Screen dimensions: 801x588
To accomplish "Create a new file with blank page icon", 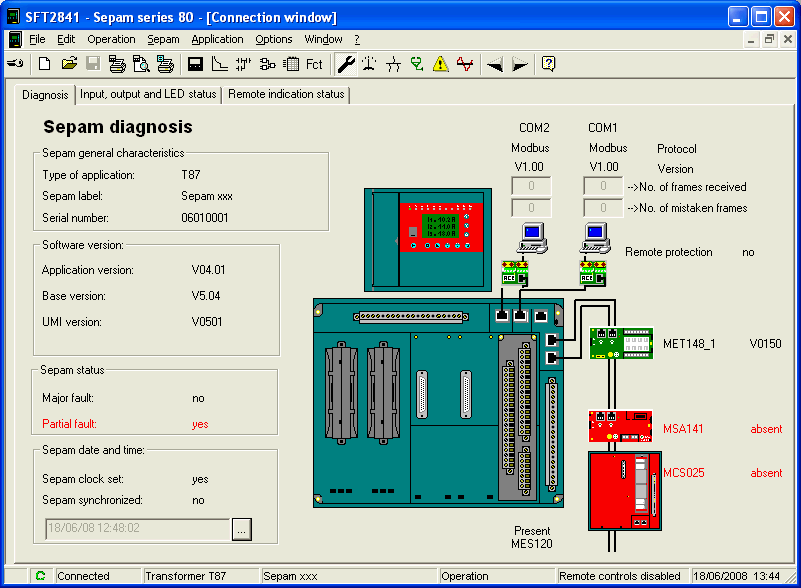I will tap(44, 64).
